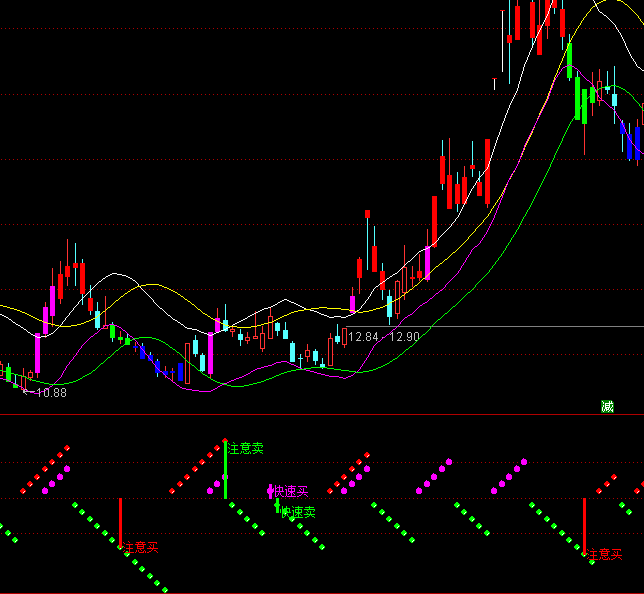644x594 pixels.
Task: Click the green 快速卖 signal label
Action: coord(297,512)
